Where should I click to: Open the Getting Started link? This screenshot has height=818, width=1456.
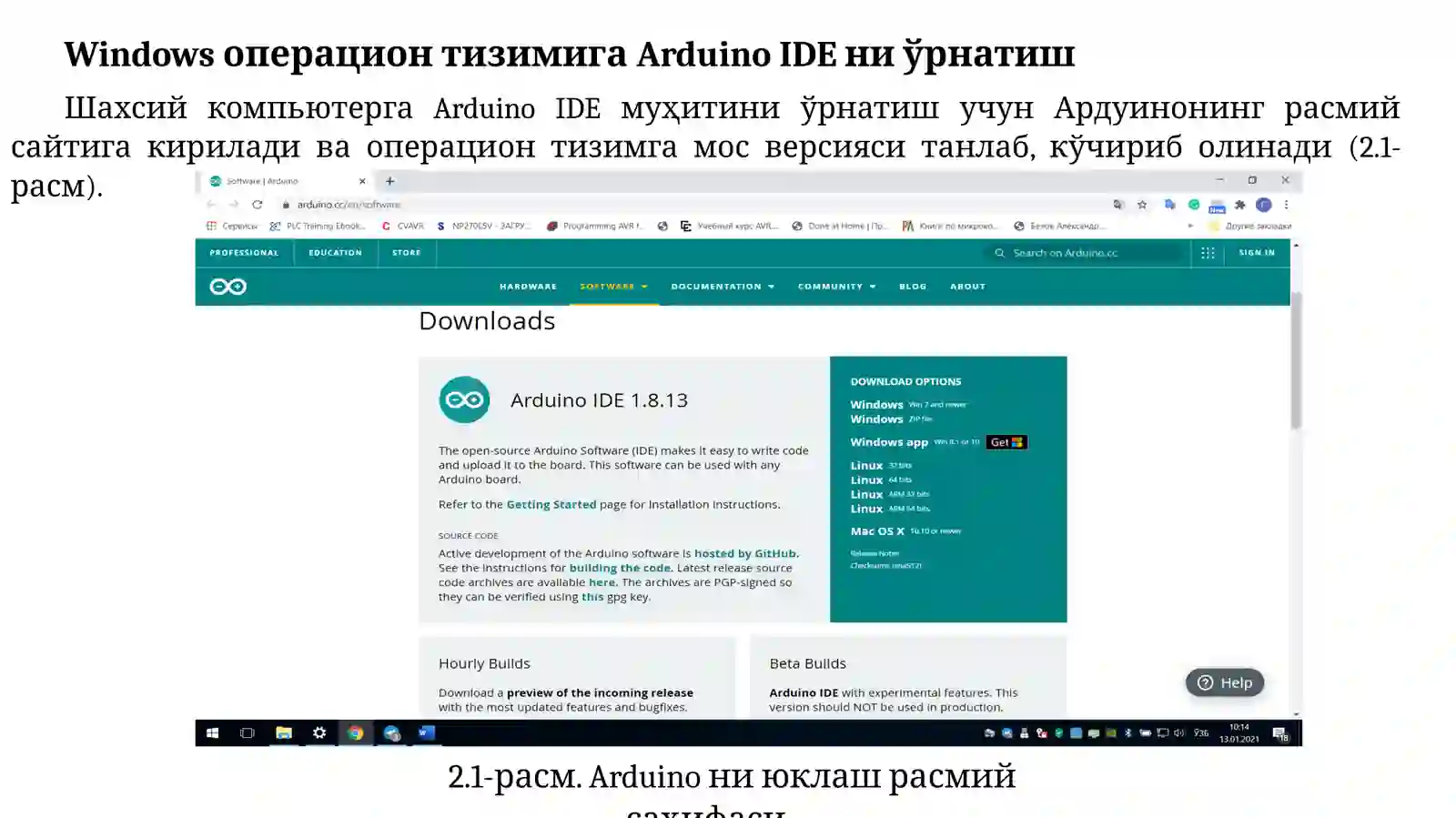click(x=551, y=504)
